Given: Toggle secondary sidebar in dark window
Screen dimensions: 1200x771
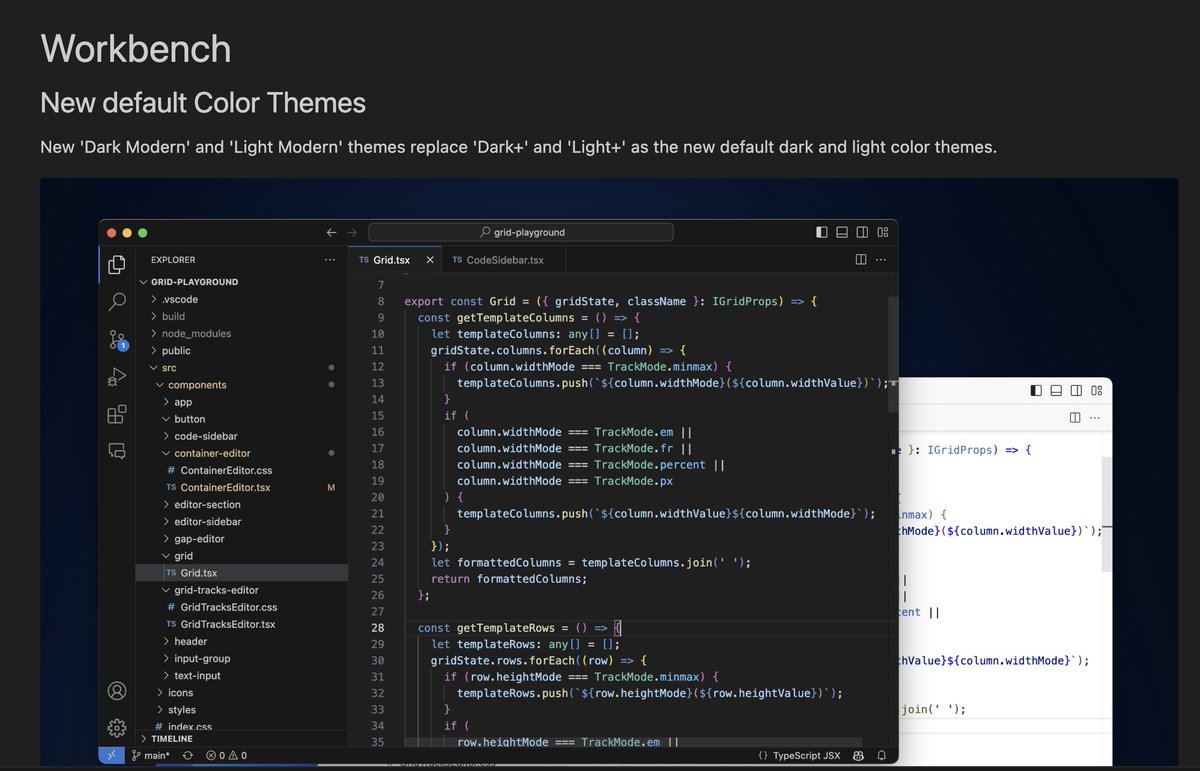Looking at the screenshot, I should coord(862,232).
